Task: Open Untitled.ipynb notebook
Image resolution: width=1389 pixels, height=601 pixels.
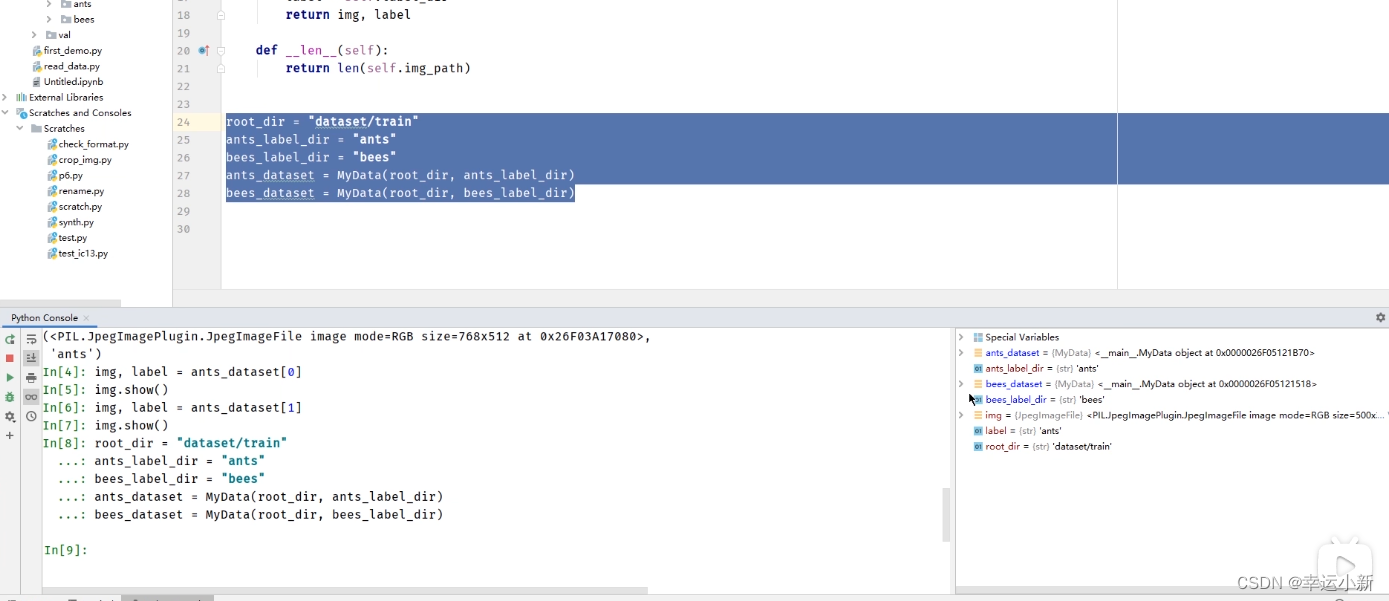Action: point(67,82)
